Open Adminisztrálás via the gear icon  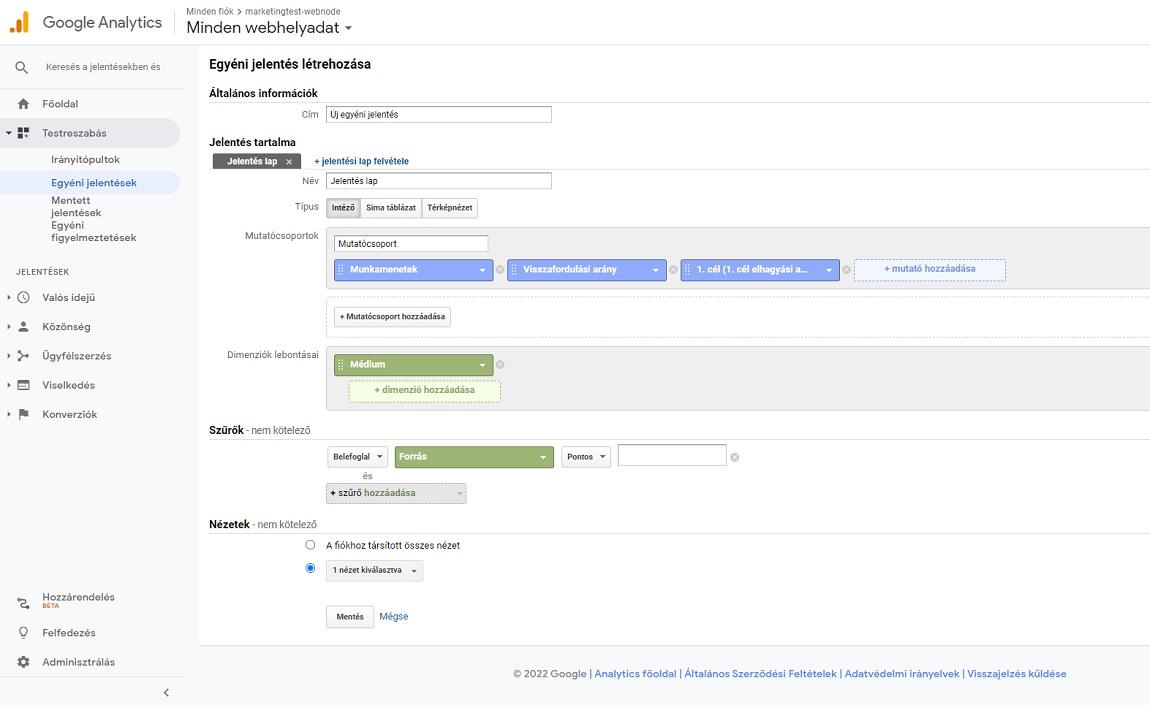coord(23,662)
